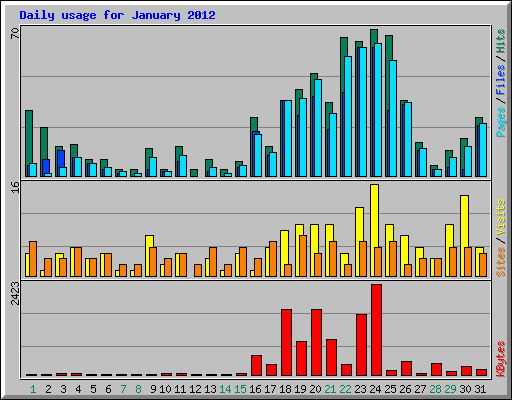Screen dimensions: 512x400
Task: Click day 20 on the x-axis
Action: 315,389
